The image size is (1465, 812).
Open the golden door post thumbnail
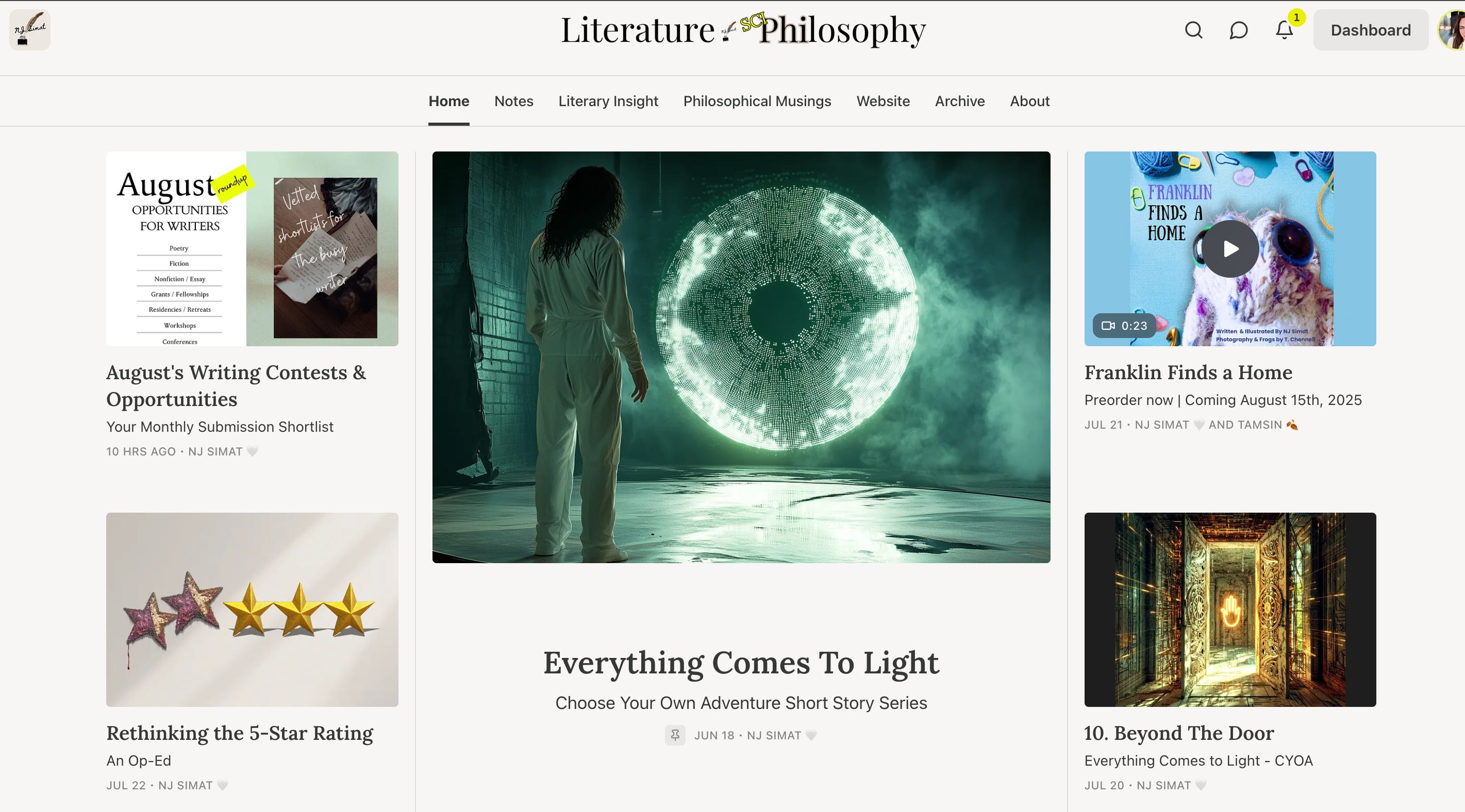click(x=1229, y=610)
